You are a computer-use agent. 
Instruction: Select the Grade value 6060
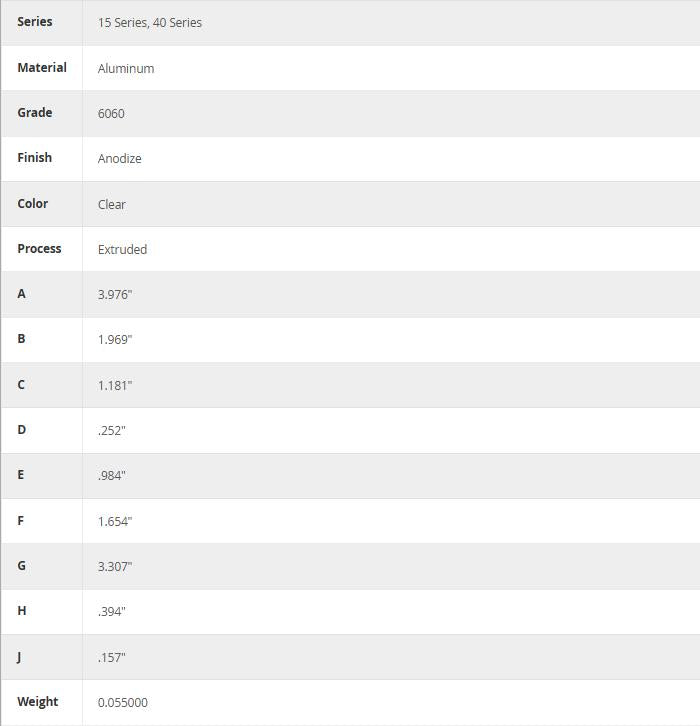[x=111, y=113]
